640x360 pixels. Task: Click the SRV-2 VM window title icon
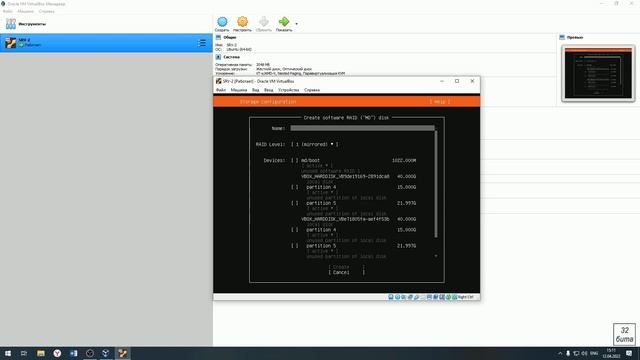point(218,81)
